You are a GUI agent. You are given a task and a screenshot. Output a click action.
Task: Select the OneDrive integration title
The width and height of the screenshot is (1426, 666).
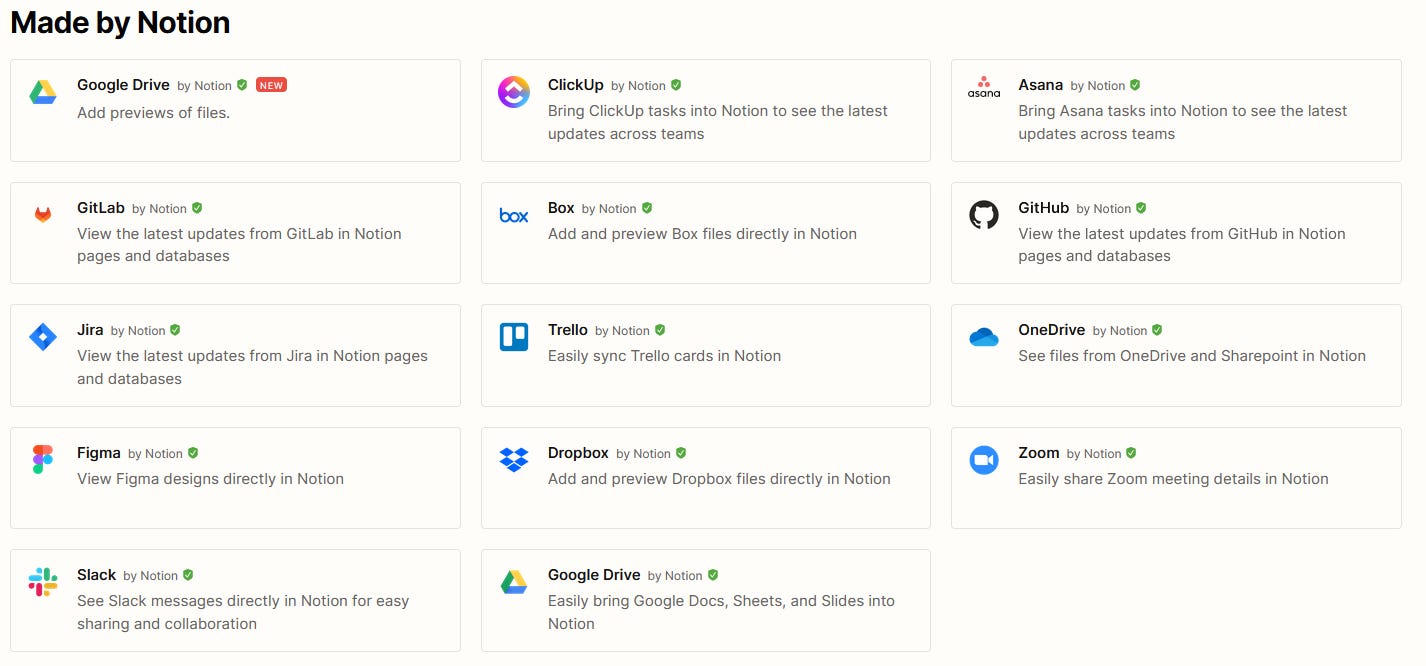(x=1052, y=330)
